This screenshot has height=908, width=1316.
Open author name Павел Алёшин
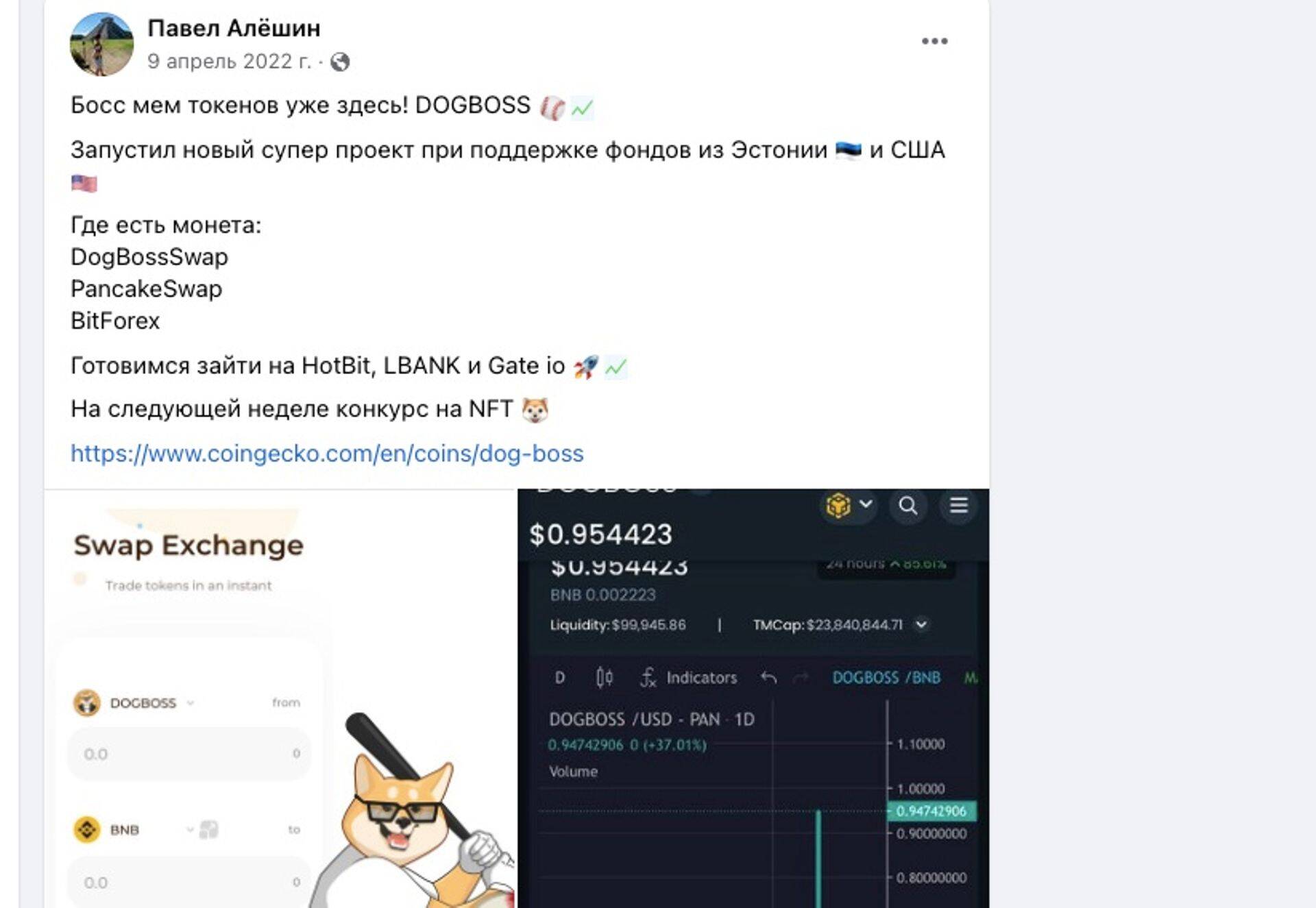234,28
